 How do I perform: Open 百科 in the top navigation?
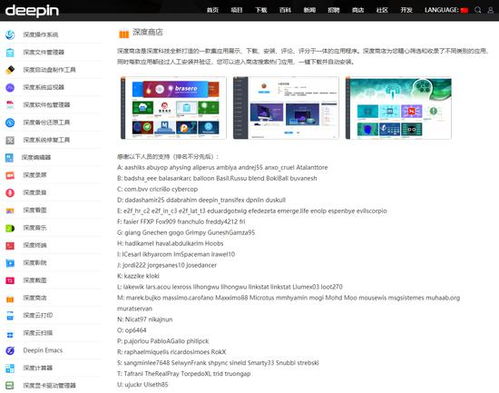pyautogui.click(x=285, y=10)
